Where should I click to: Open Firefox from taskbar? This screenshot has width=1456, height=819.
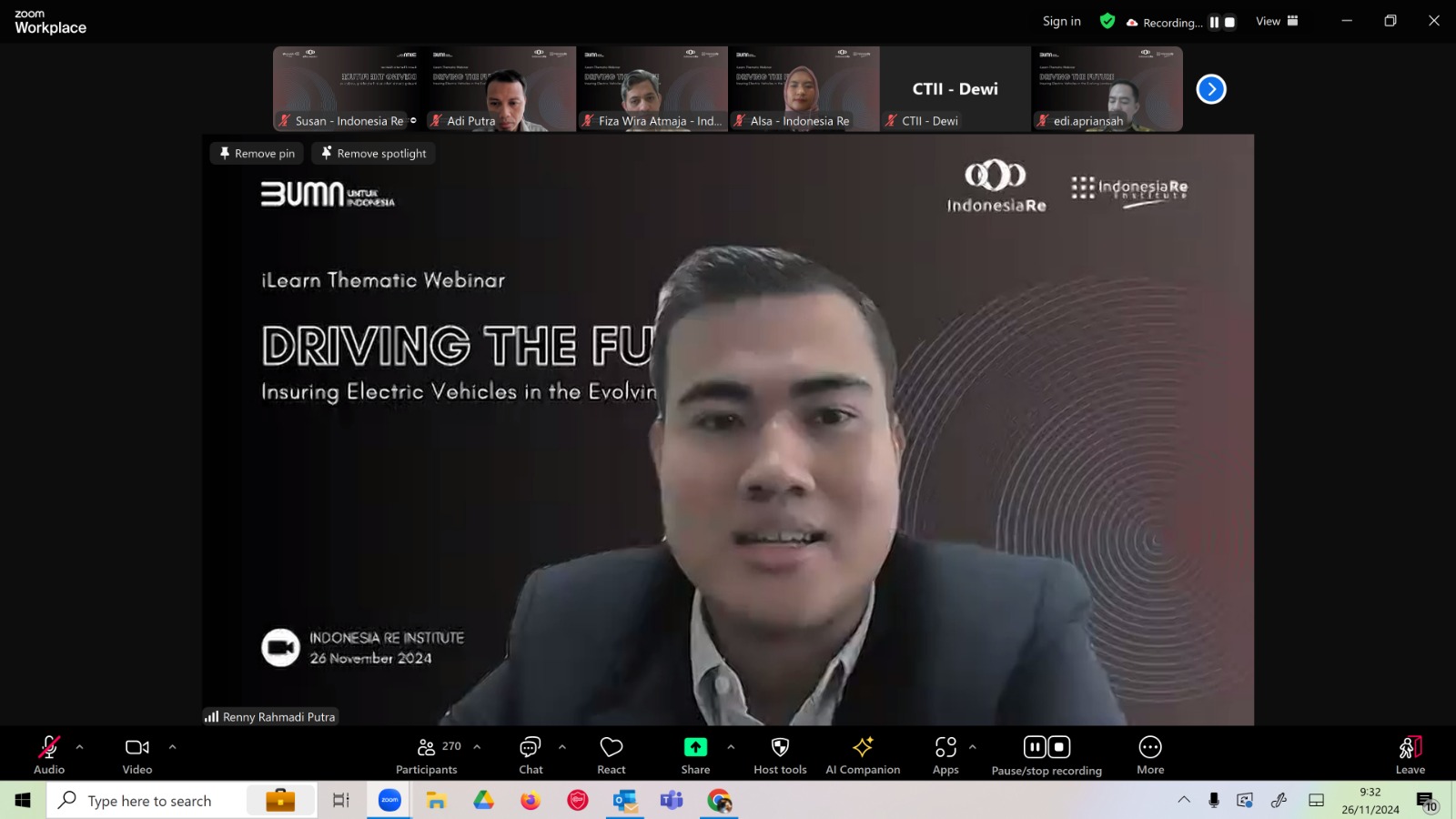point(531,801)
